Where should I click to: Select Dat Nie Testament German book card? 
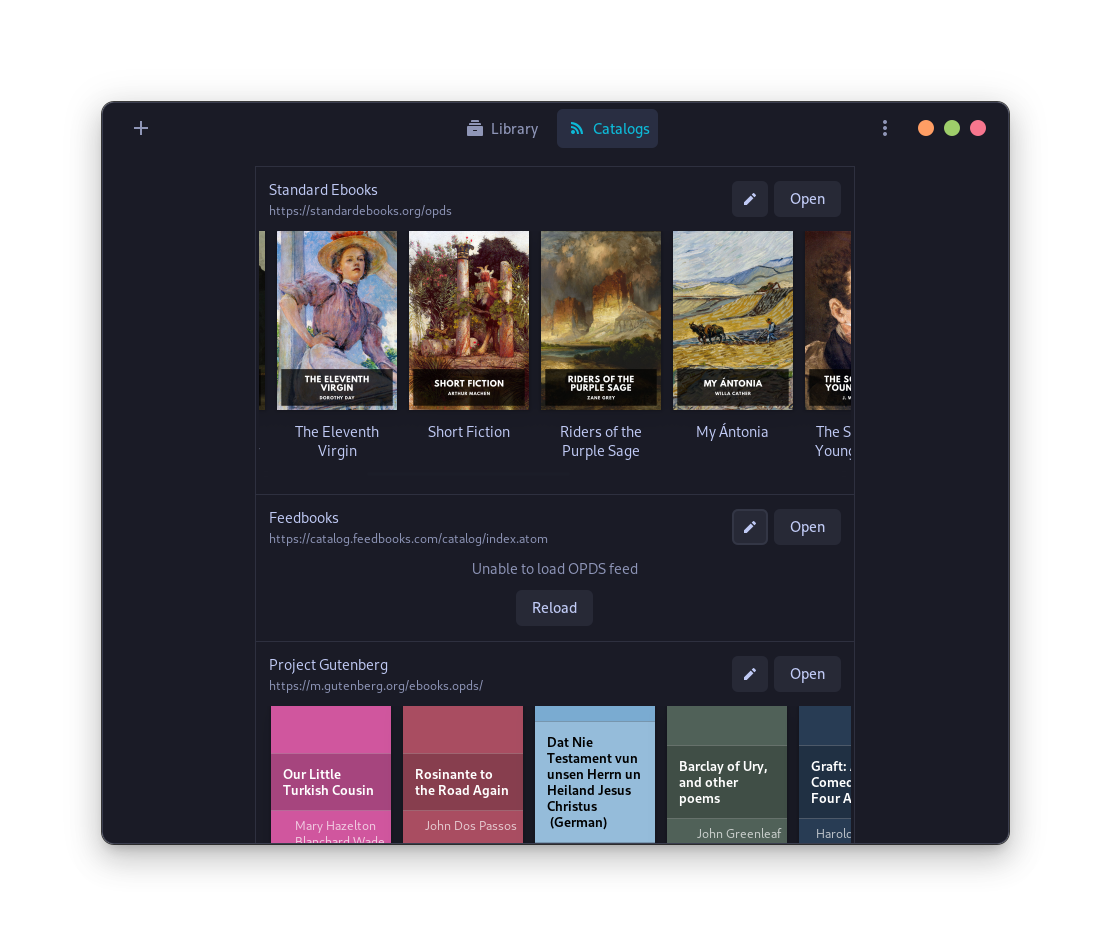(x=595, y=775)
